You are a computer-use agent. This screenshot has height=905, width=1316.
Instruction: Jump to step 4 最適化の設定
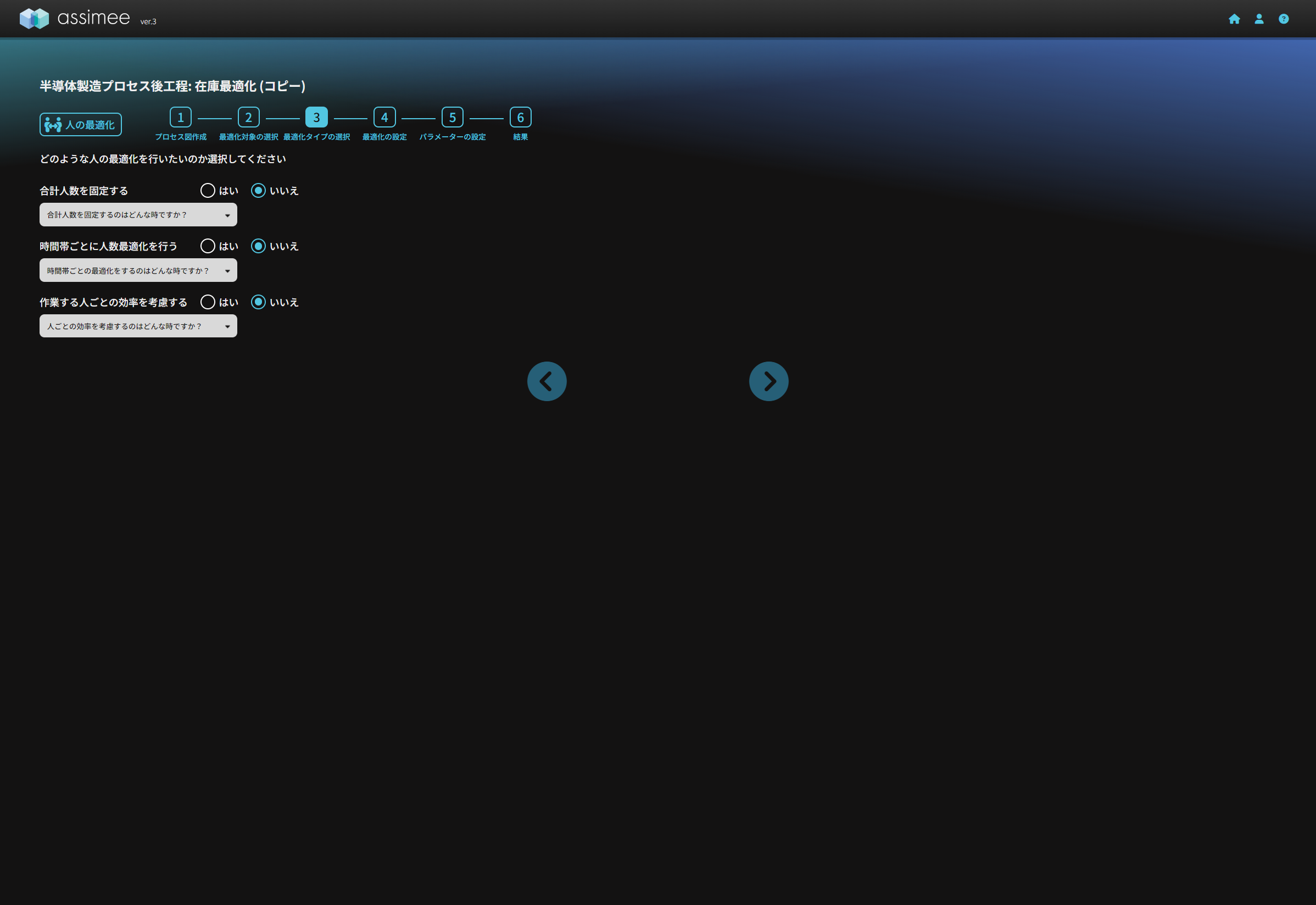click(x=385, y=118)
